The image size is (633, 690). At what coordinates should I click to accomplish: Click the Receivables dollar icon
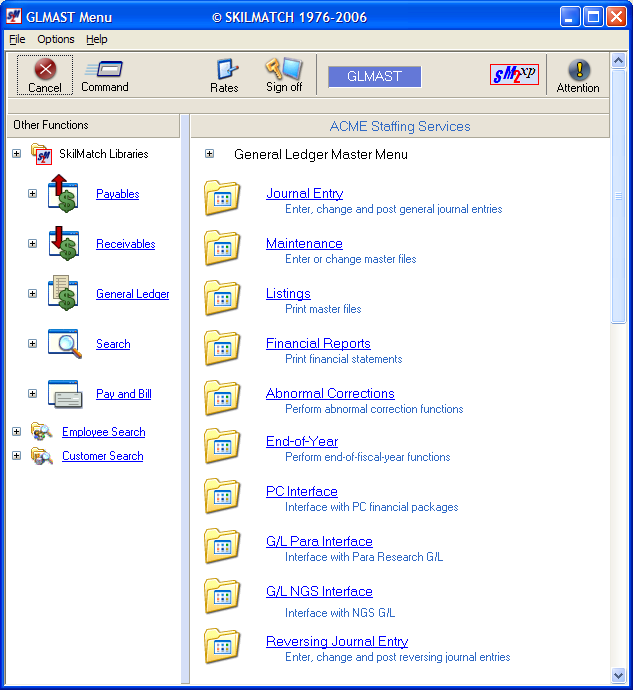pos(63,243)
